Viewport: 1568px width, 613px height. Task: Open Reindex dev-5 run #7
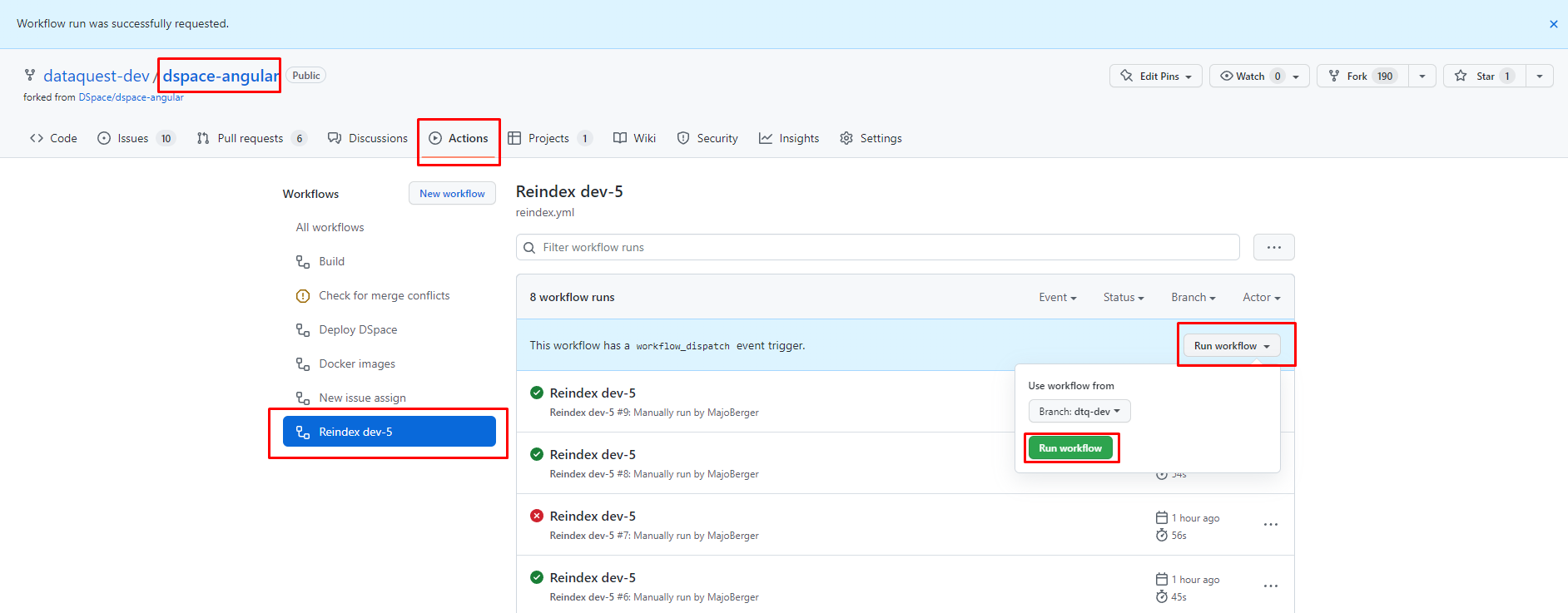click(593, 516)
